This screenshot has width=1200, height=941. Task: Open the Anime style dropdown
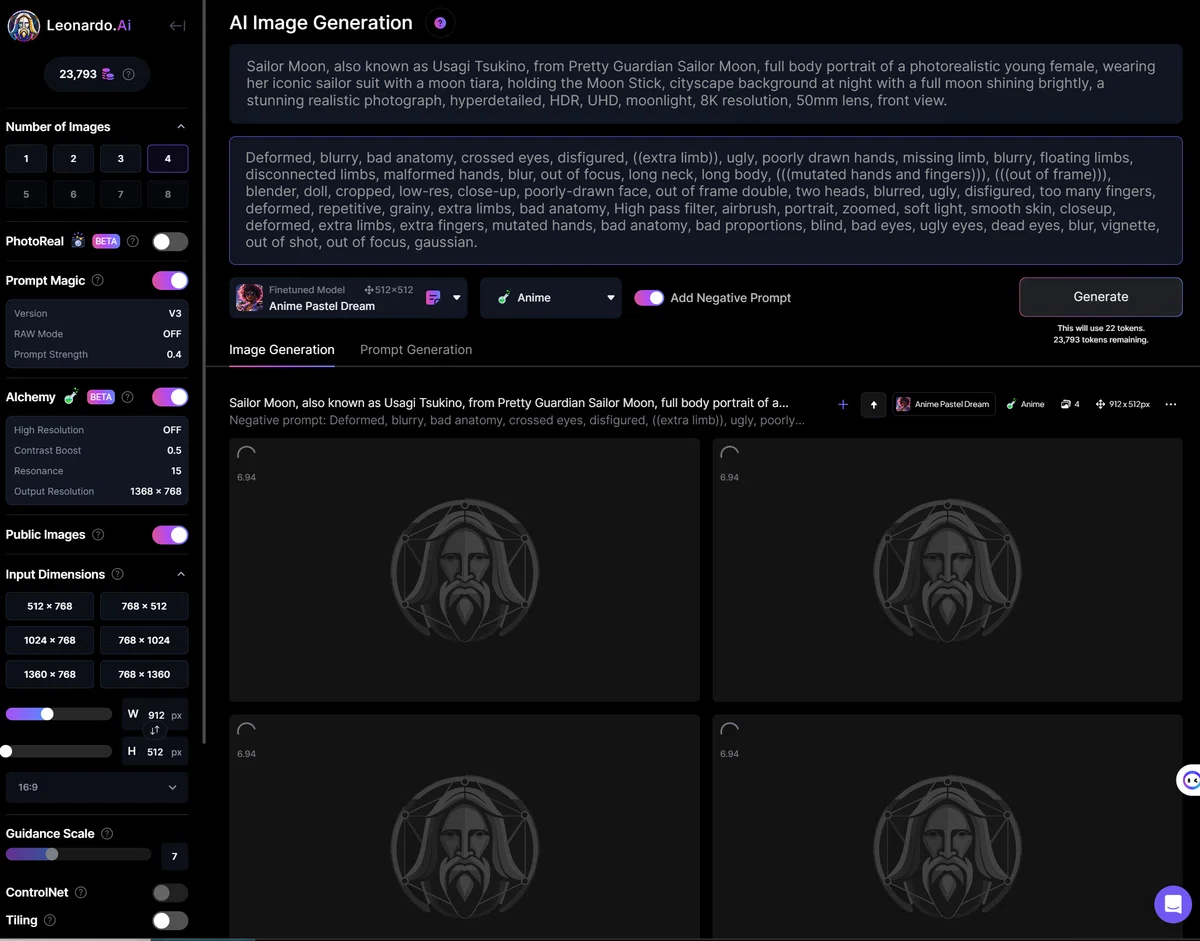[x=550, y=298]
